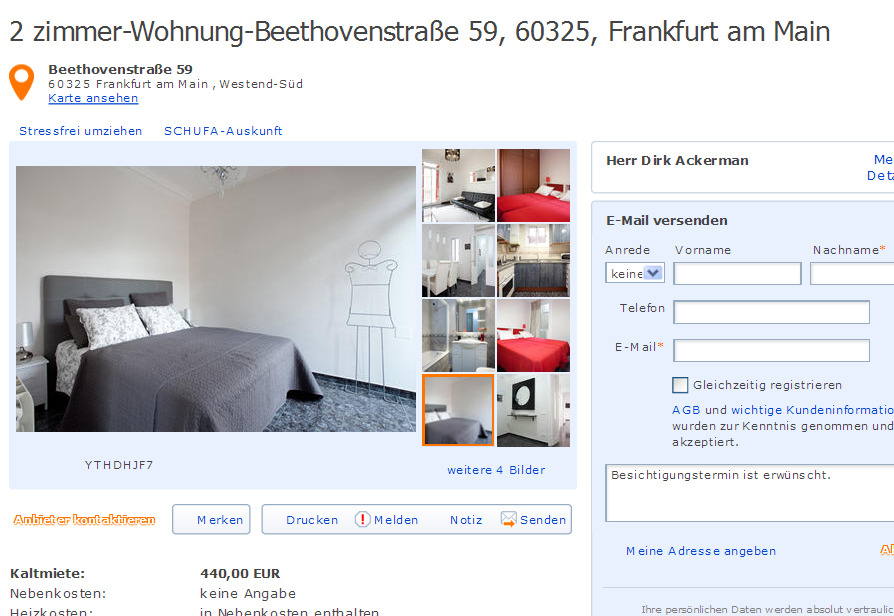Click the orange location pin icon
Image resolution: width=894 pixels, height=616 pixels.
[22, 82]
